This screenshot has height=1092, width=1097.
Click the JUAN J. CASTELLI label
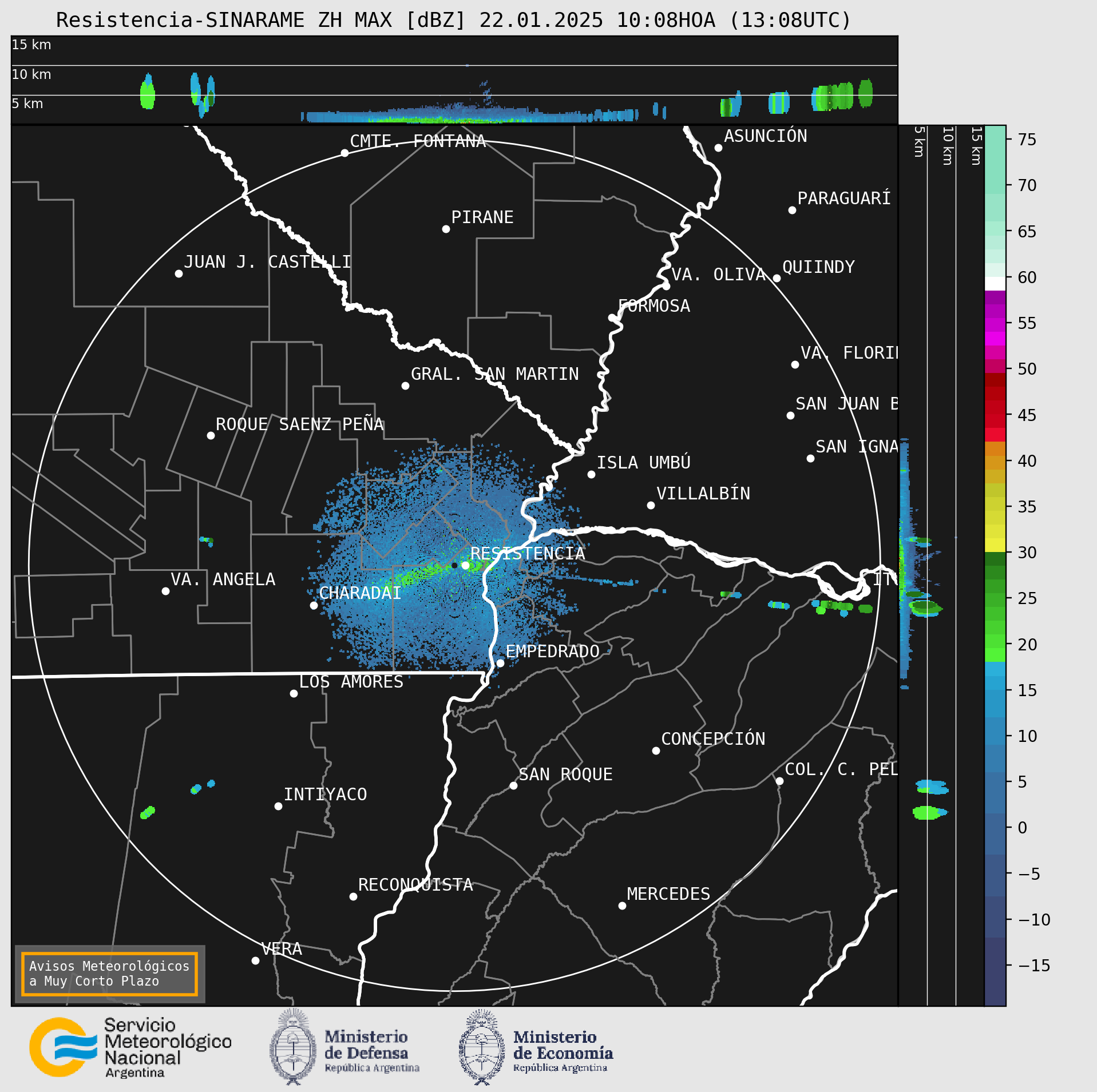267,262
